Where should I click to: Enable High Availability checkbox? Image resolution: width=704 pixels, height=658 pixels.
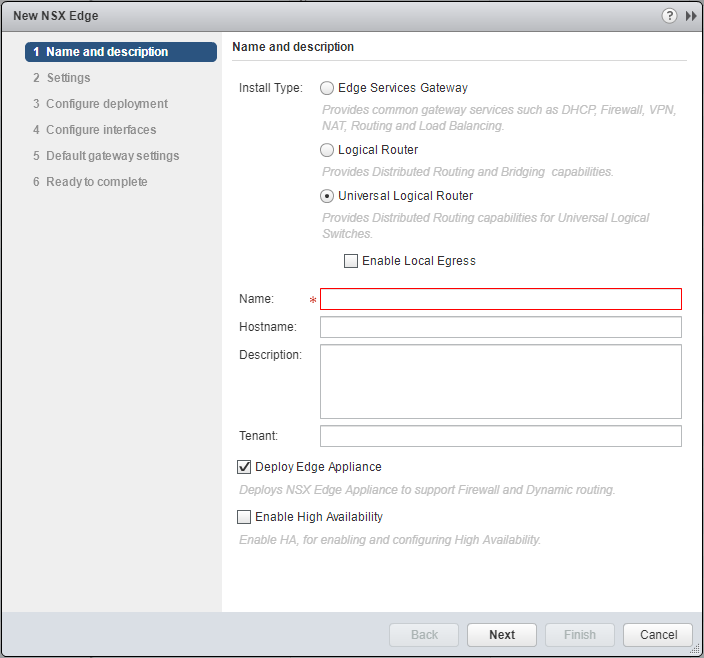tap(244, 517)
